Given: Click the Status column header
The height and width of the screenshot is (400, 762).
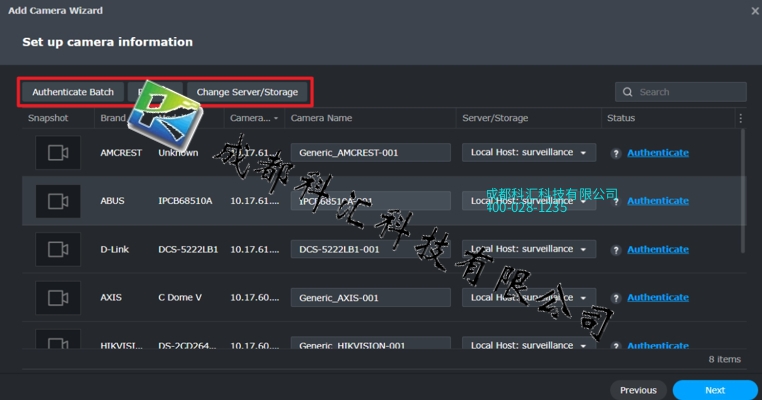Looking at the screenshot, I should (621, 118).
